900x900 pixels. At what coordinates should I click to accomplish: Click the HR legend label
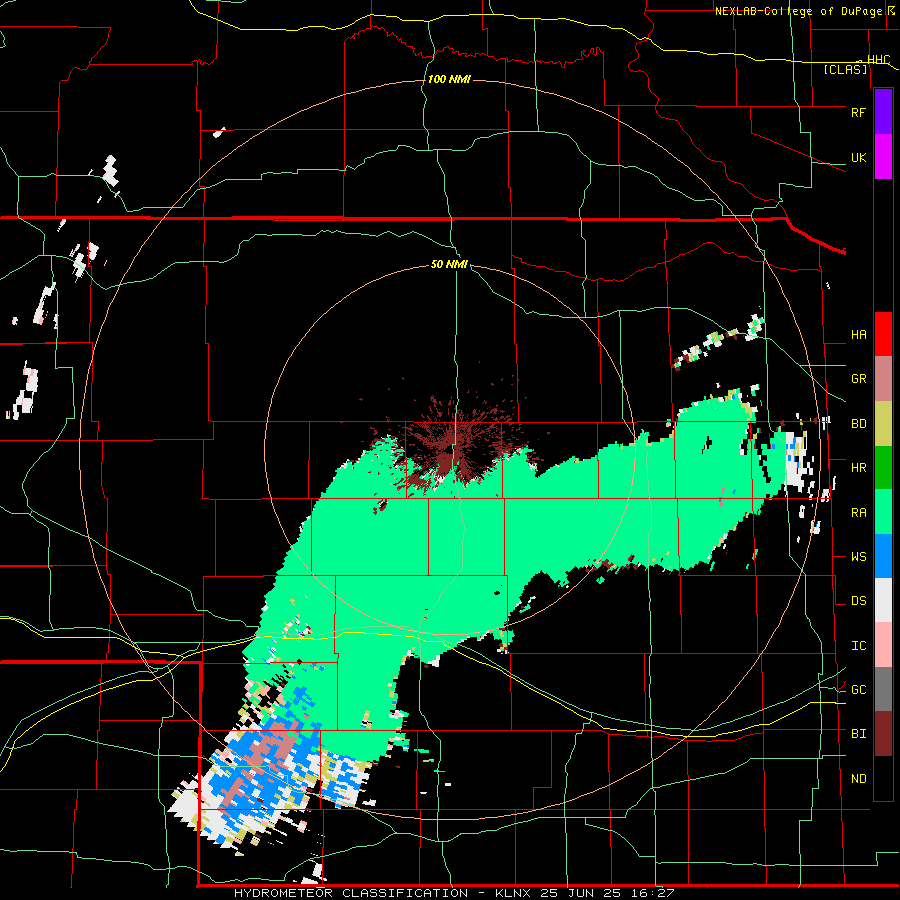click(858, 468)
